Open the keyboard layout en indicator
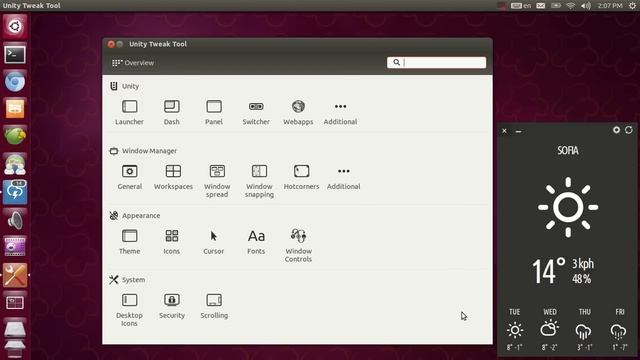 tap(522, 6)
